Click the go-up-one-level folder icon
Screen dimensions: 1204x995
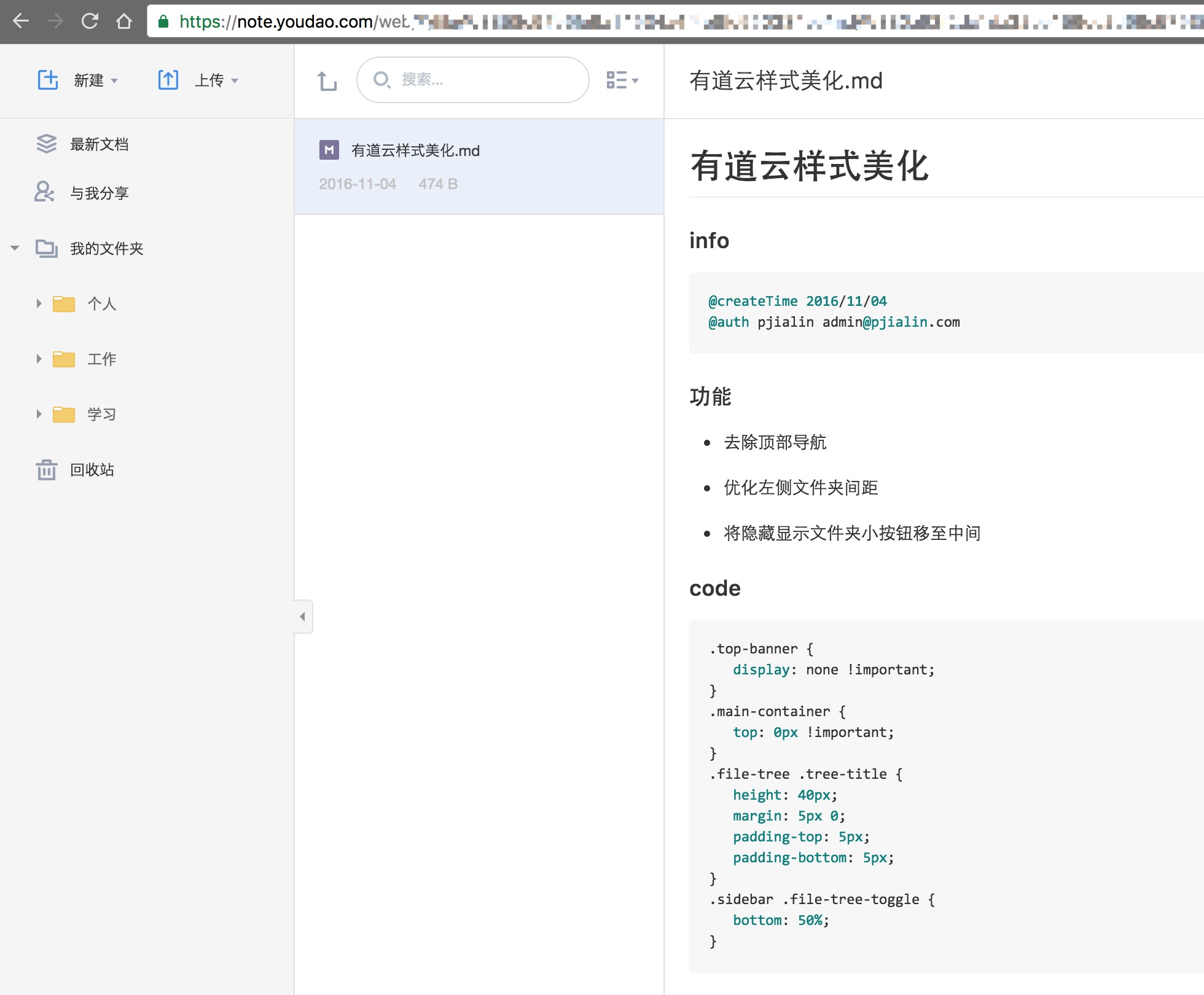click(x=327, y=80)
